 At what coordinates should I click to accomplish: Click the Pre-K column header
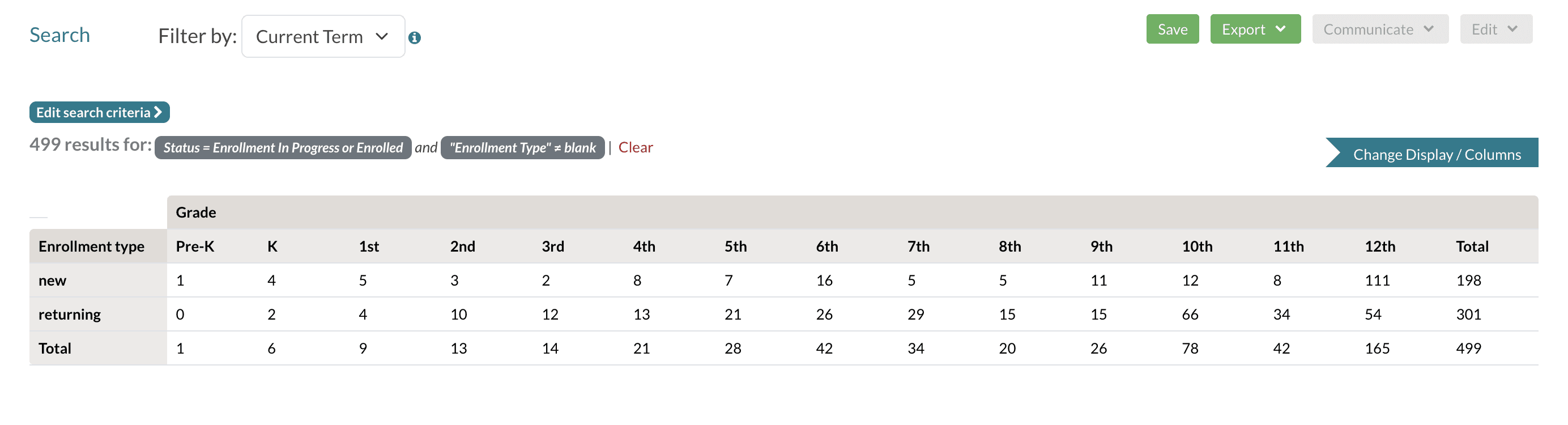click(x=195, y=246)
